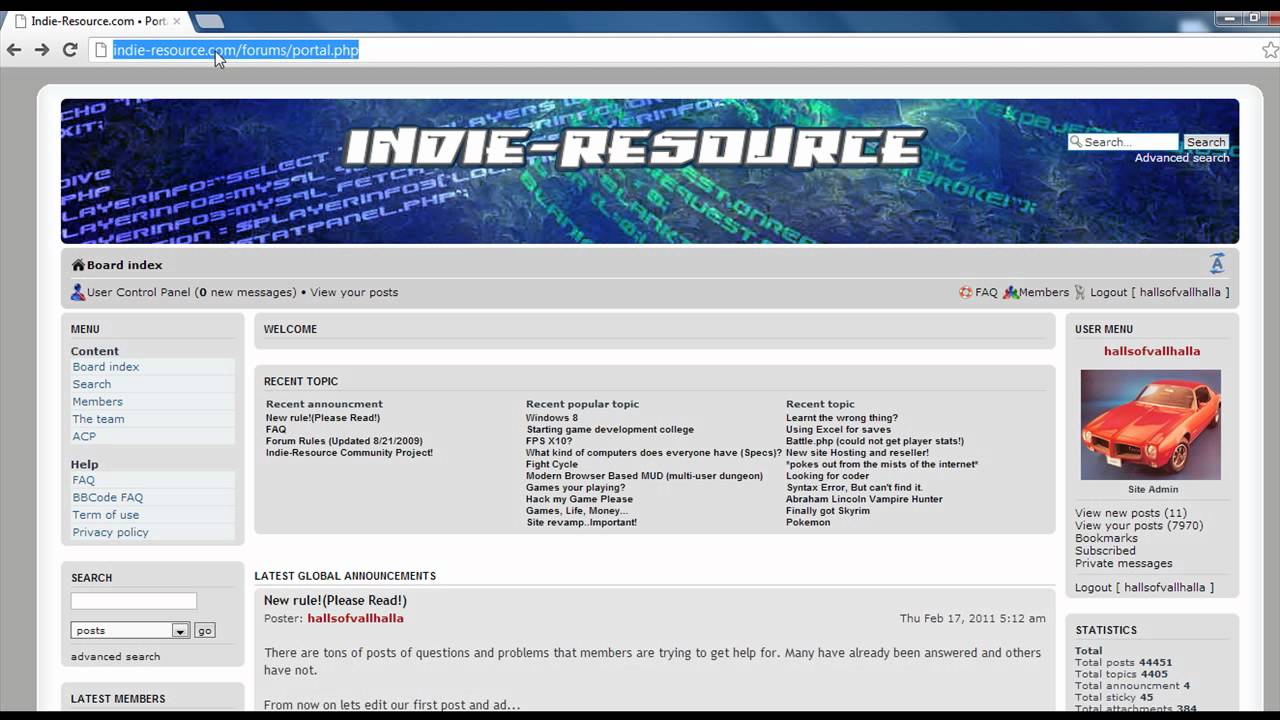
Task: Open Abraham Lincoln Vampire Hunter topic
Action: (x=864, y=499)
